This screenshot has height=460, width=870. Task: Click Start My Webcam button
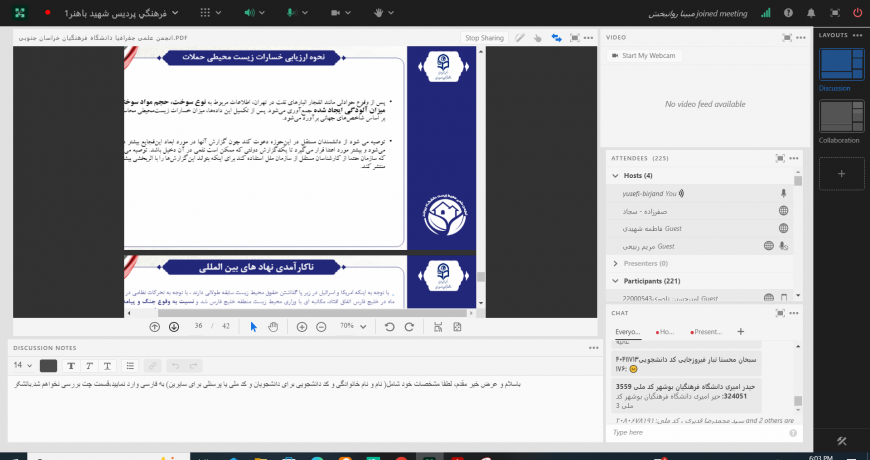click(644, 55)
